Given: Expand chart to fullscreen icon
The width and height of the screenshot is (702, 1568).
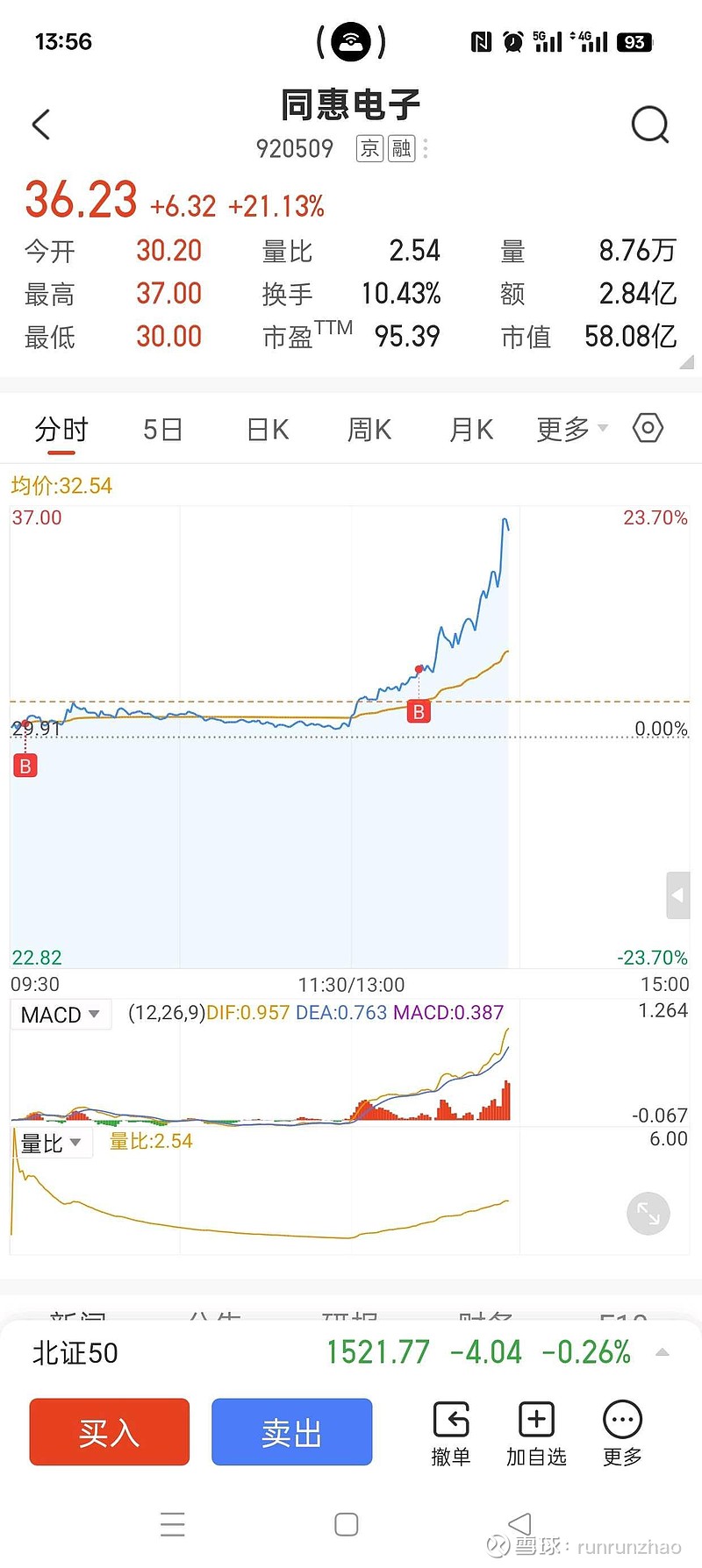Looking at the screenshot, I should pyautogui.click(x=648, y=1214).
